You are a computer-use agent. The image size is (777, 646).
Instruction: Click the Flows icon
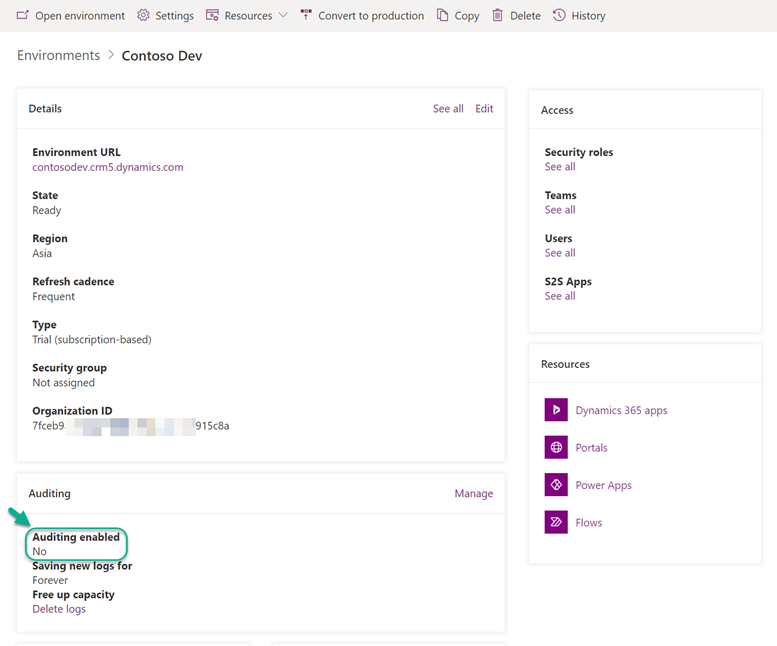(x=556, y=522)
